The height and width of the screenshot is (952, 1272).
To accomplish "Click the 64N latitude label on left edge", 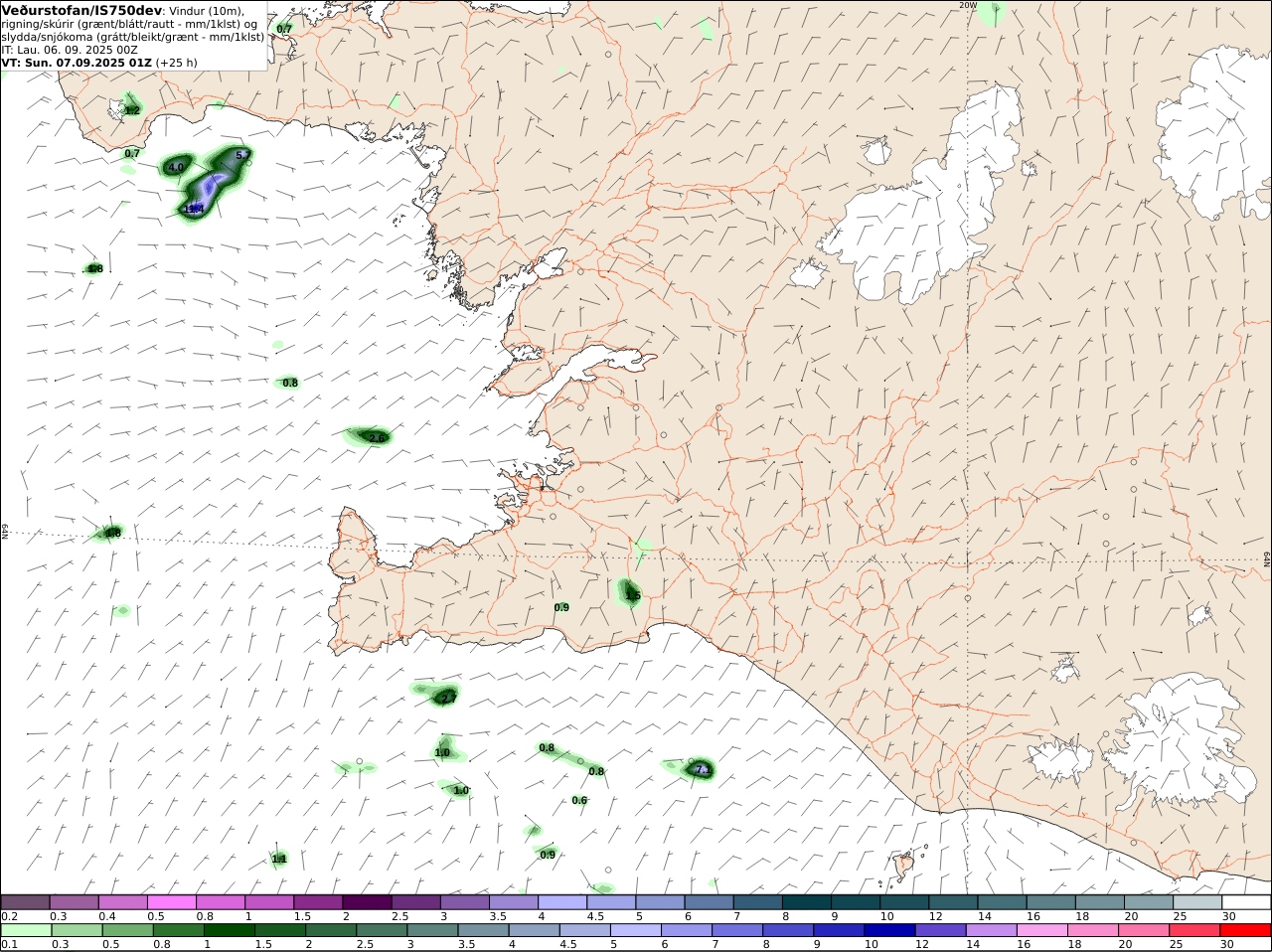I will point(5,532).
